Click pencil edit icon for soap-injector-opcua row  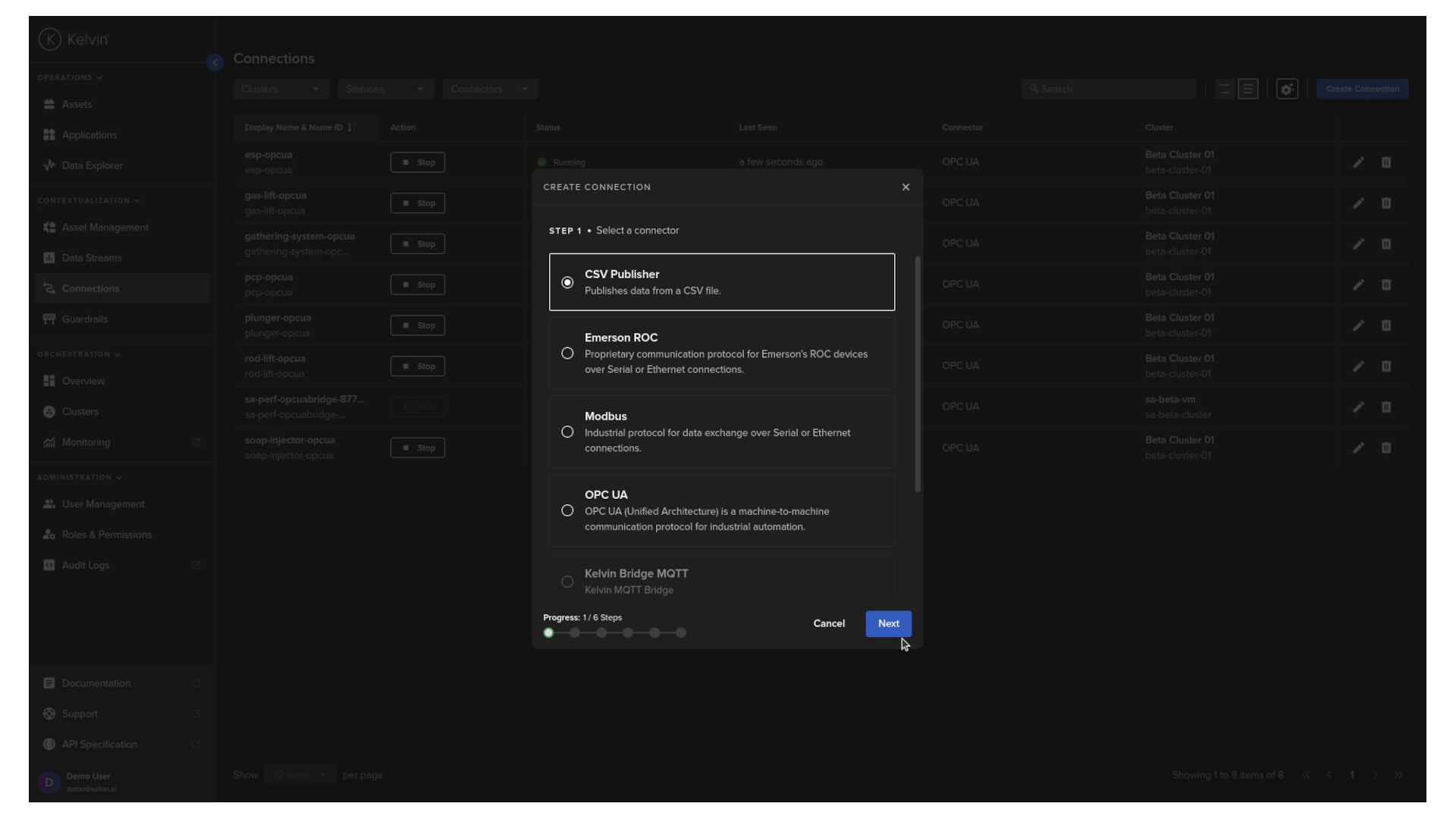coord(1358,448)
